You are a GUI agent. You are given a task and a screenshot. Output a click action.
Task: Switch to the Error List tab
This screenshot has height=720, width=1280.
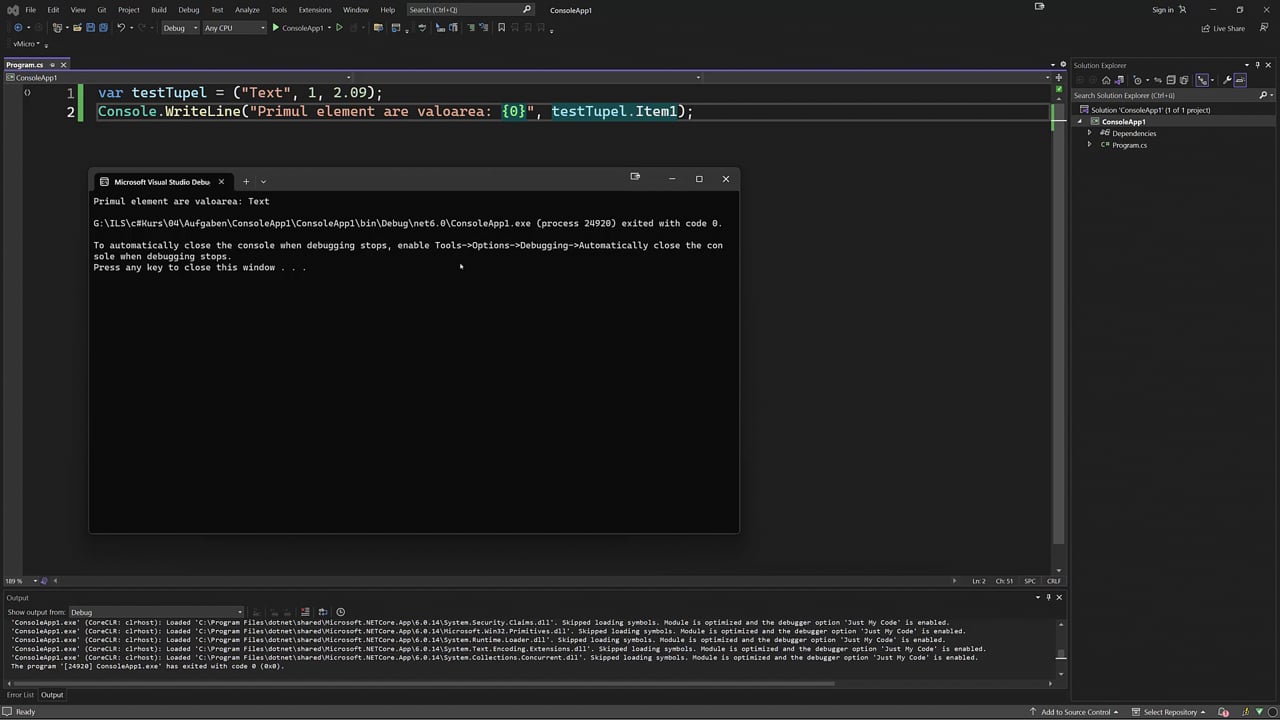click(x=20, y=695)
